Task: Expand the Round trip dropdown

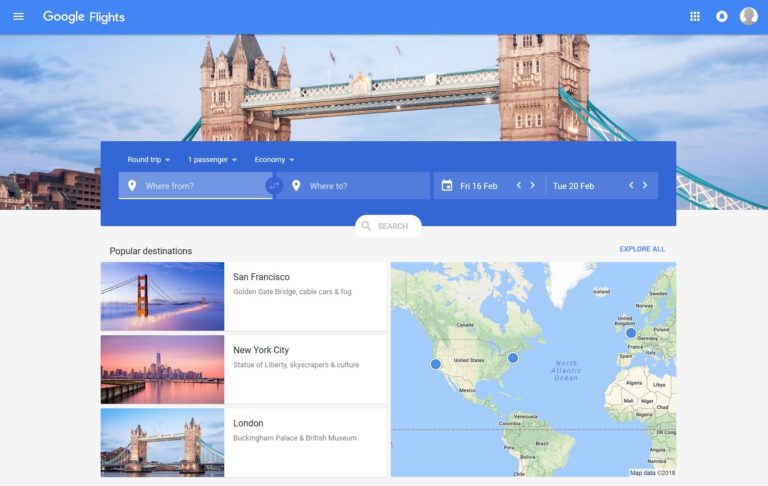Action: pyautogui.click(x=149, y=160)
